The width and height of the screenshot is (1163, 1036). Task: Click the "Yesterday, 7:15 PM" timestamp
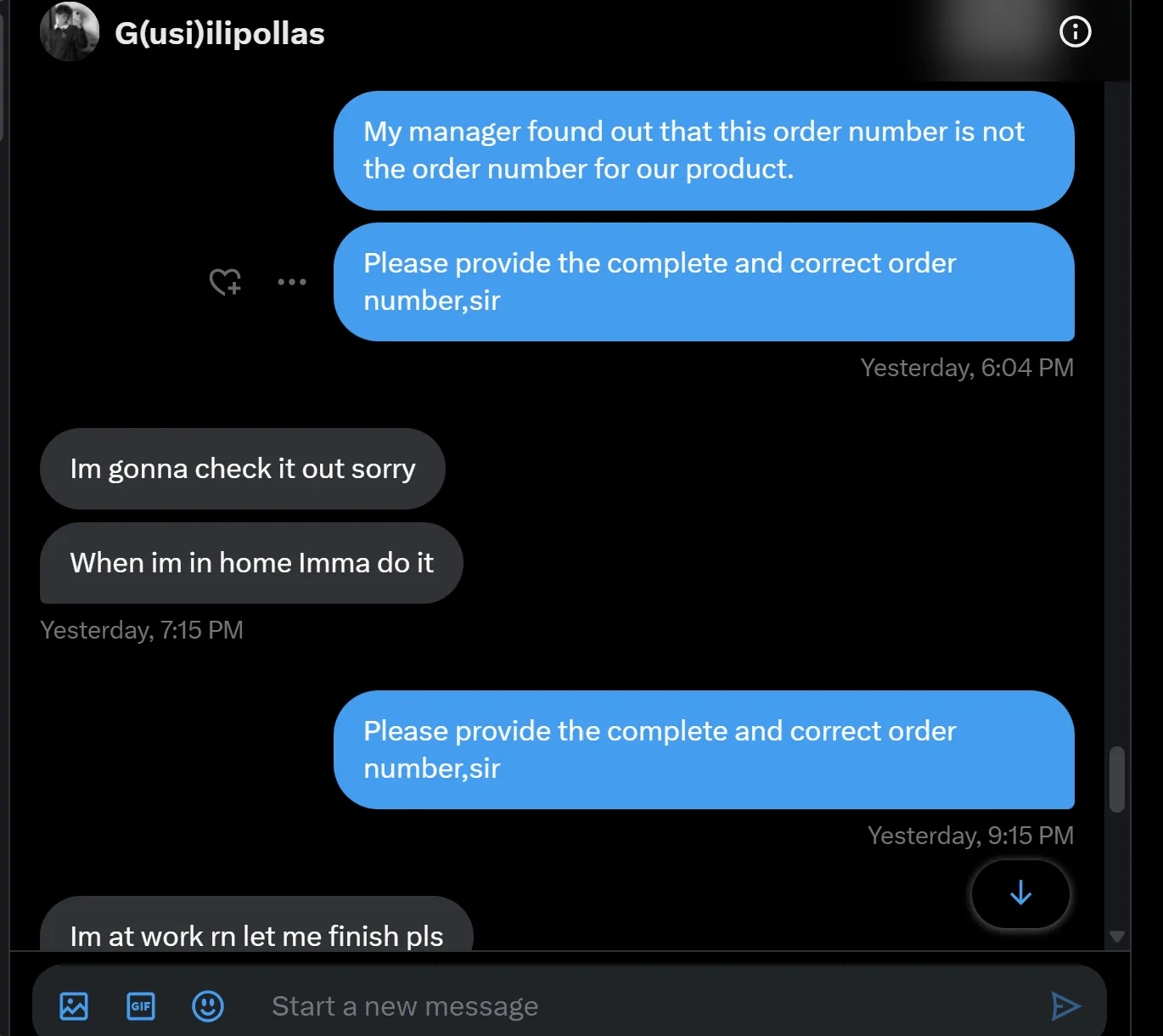tap(142, 630)
